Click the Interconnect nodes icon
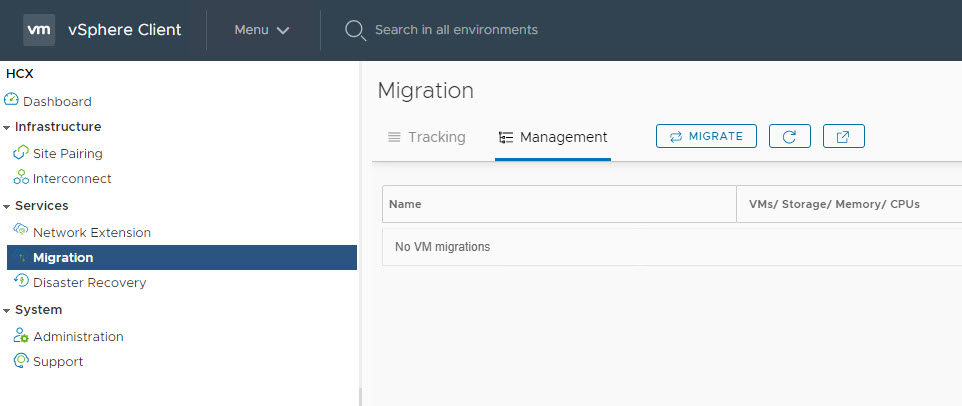This screenshot has height=406, width=962. [x=21, y=178]
